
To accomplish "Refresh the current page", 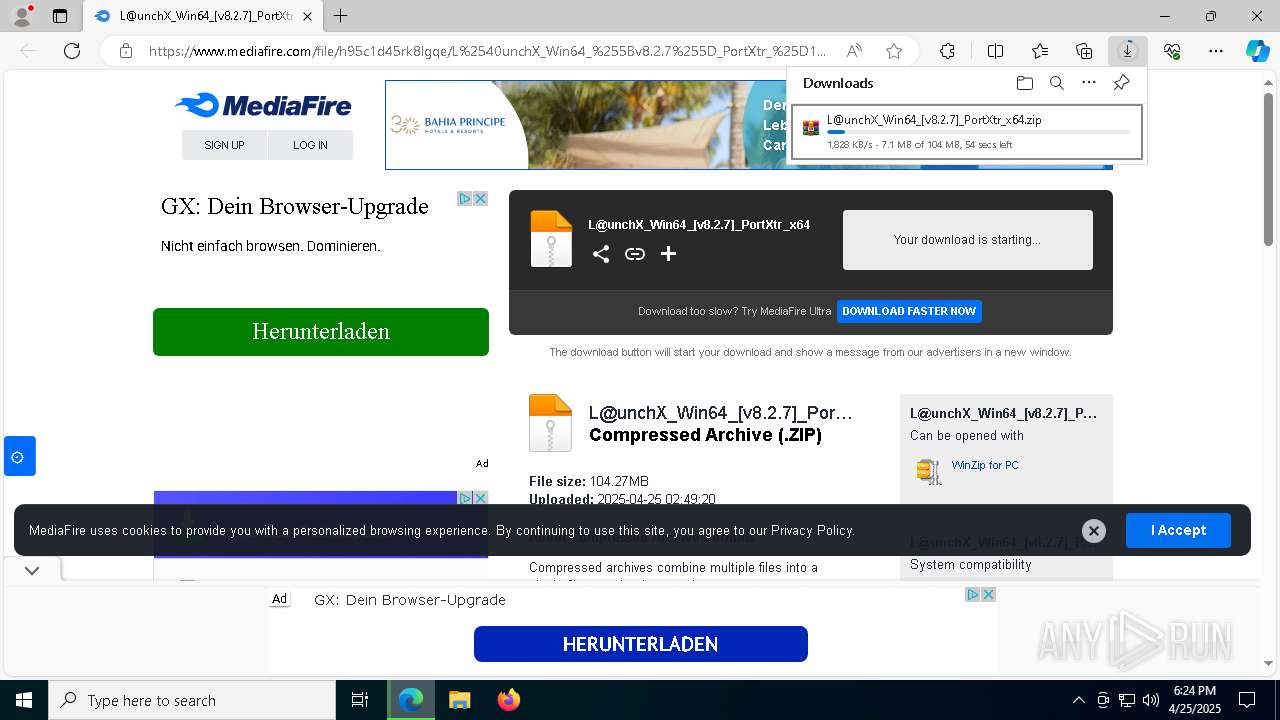I will point(72,51).
